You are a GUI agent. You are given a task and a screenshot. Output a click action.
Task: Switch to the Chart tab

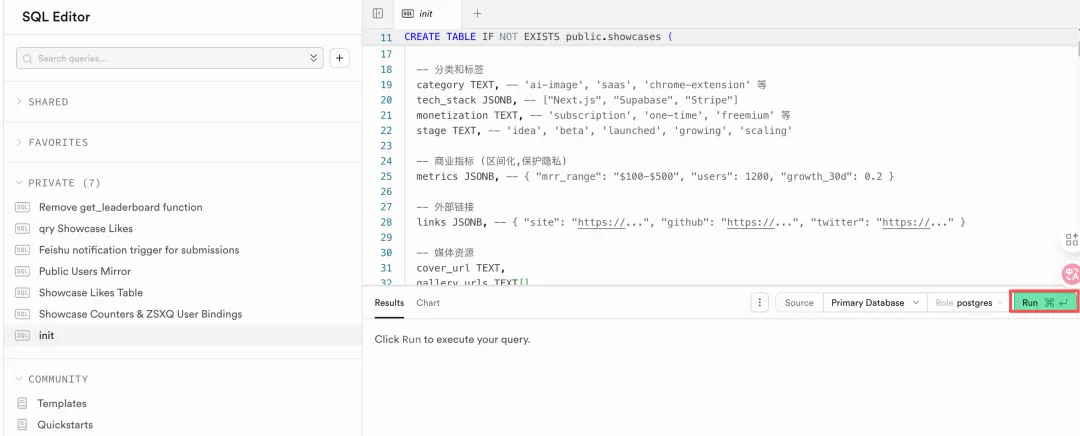tap(428, 302)
